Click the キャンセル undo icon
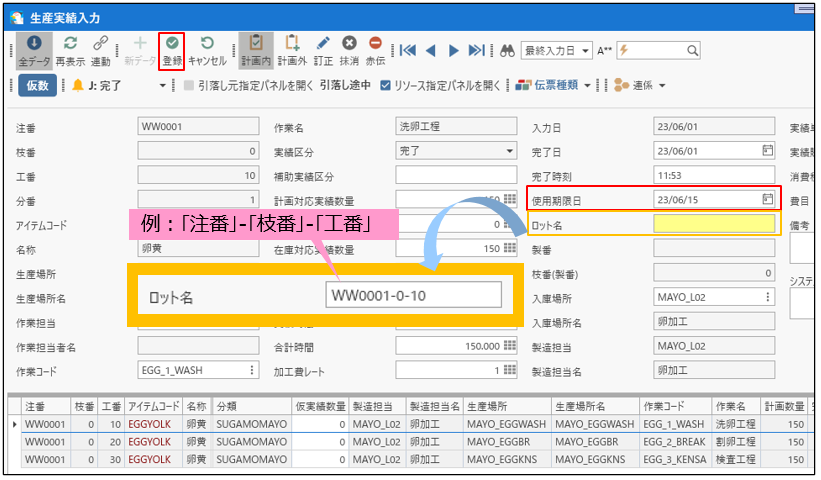The image size is (821, 480). click(207, 51)
